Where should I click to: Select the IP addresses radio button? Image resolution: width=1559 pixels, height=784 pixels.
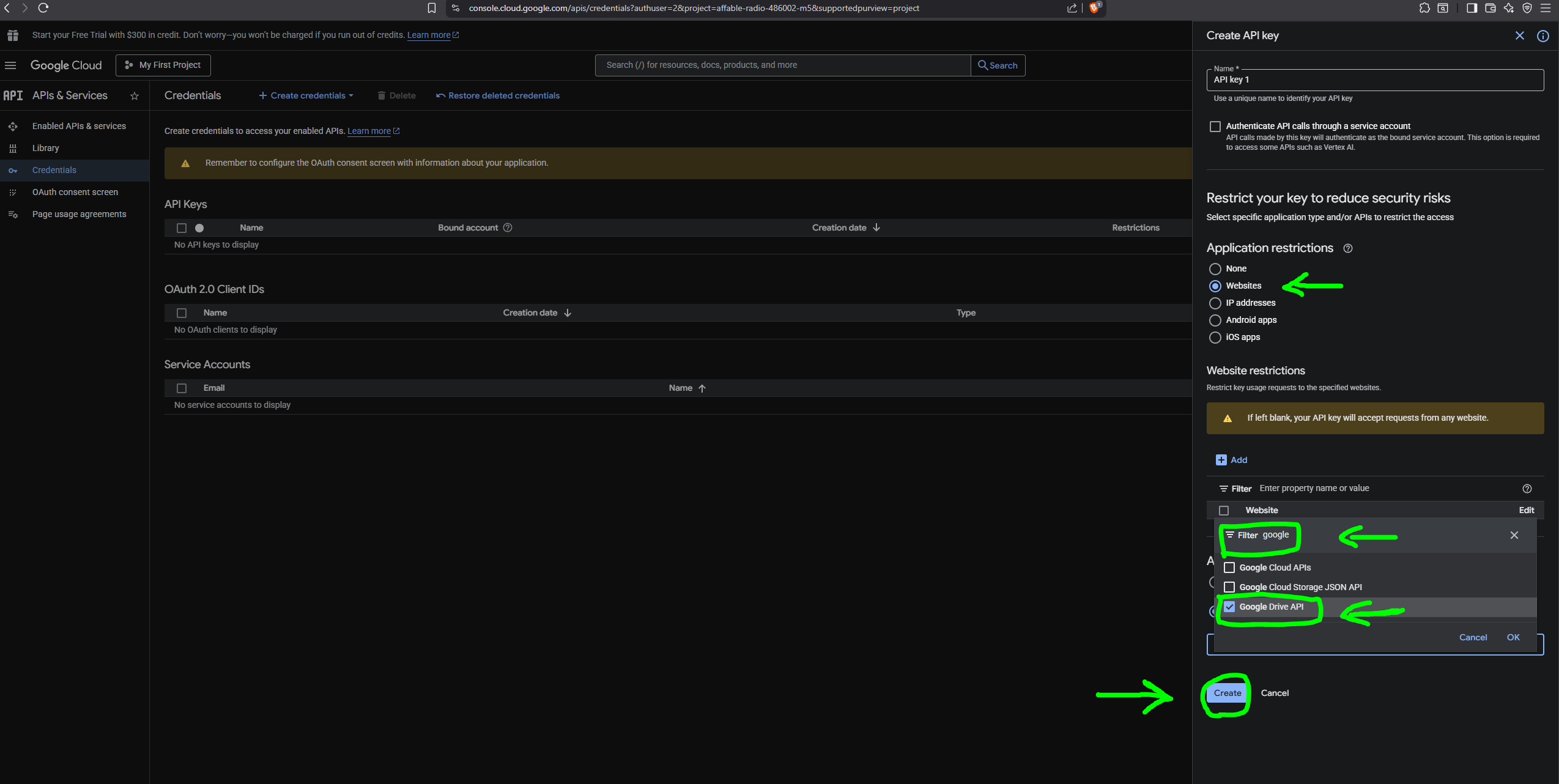pyautogui.click(x=1215, y=303)
